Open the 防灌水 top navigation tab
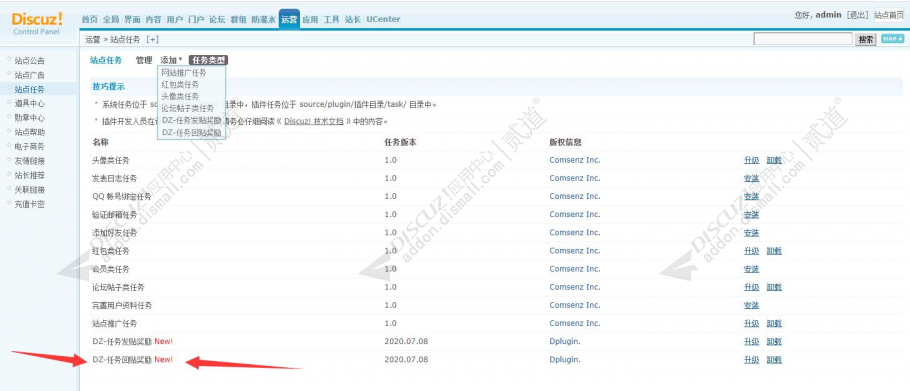This screenshot has height=391, width=910. tap(263, 19)
